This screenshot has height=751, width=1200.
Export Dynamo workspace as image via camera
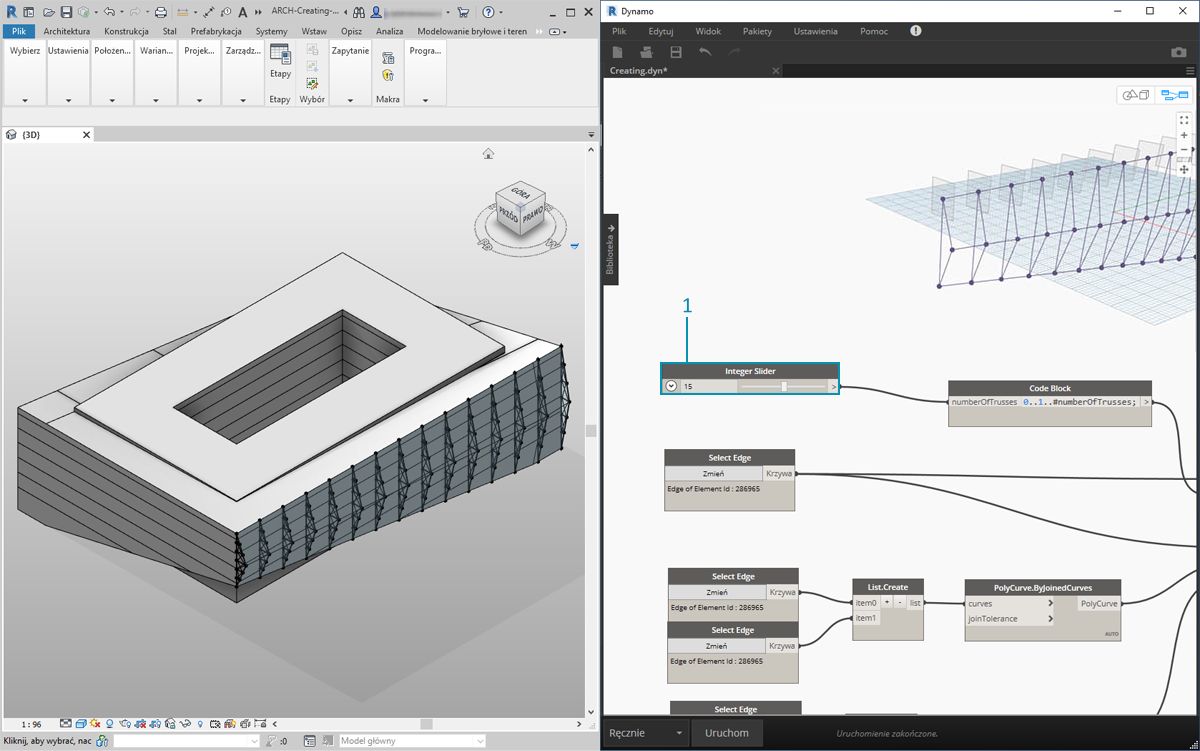pyautogui.click(x=1179, y=52)
